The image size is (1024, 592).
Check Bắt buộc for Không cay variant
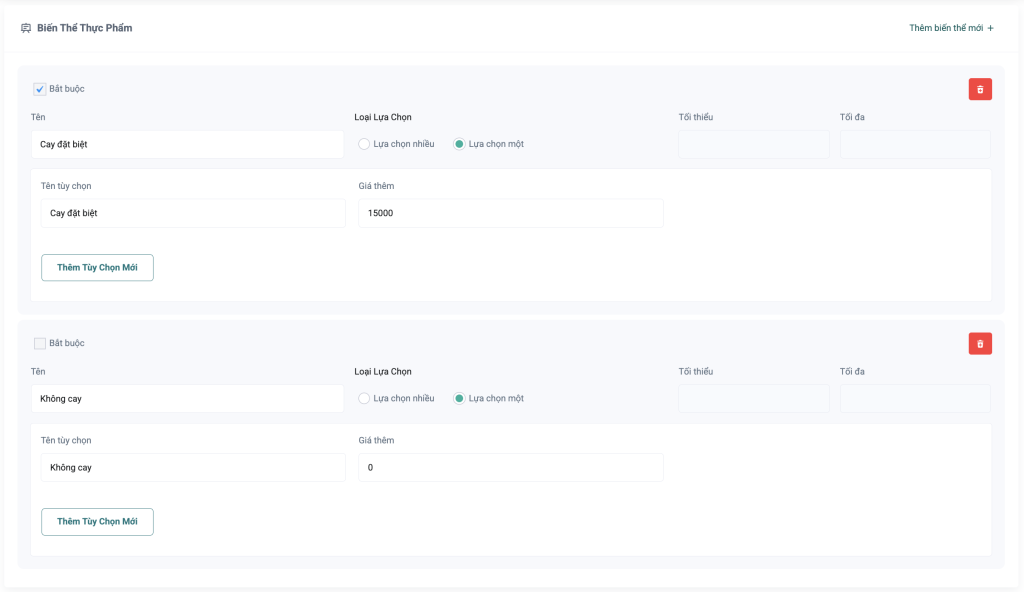click(40, 343)
